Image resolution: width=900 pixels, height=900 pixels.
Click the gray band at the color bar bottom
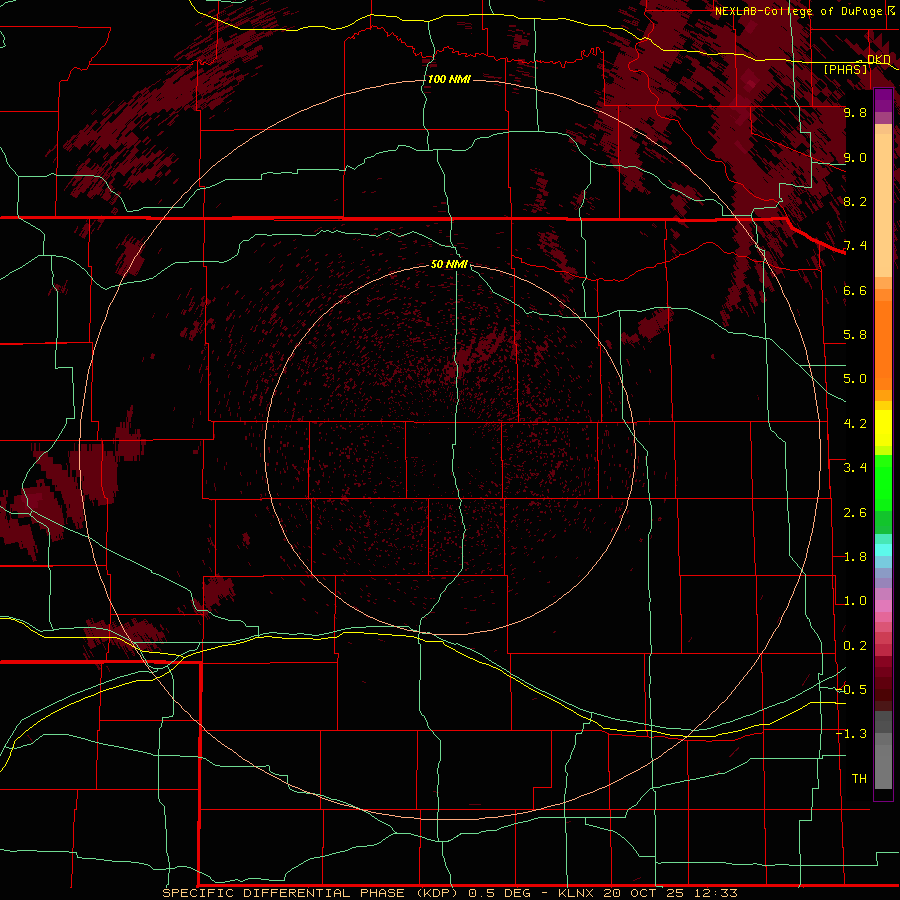click(883, 752)
